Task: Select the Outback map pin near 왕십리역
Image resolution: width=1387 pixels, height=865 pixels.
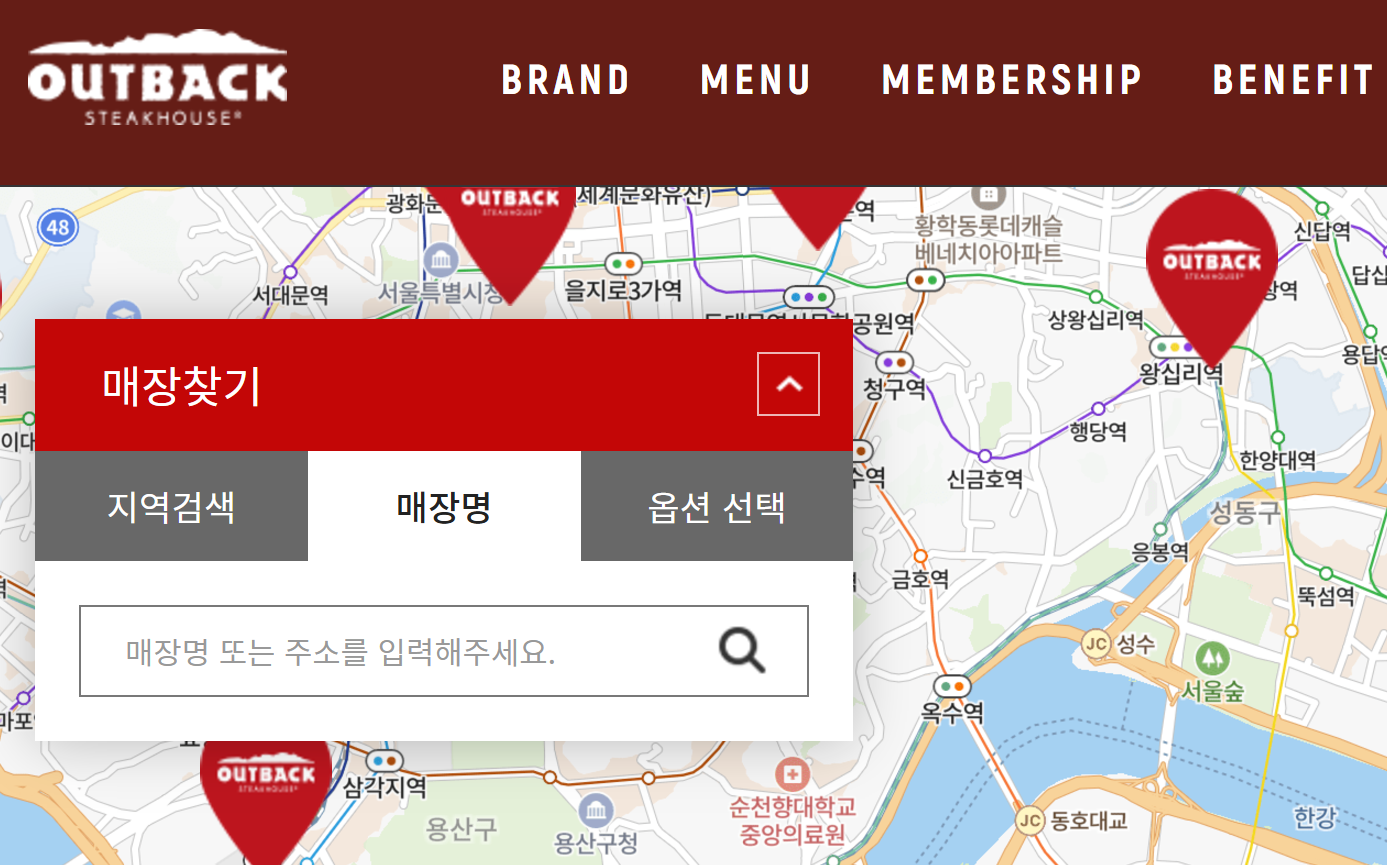Action: (1212, 272)
